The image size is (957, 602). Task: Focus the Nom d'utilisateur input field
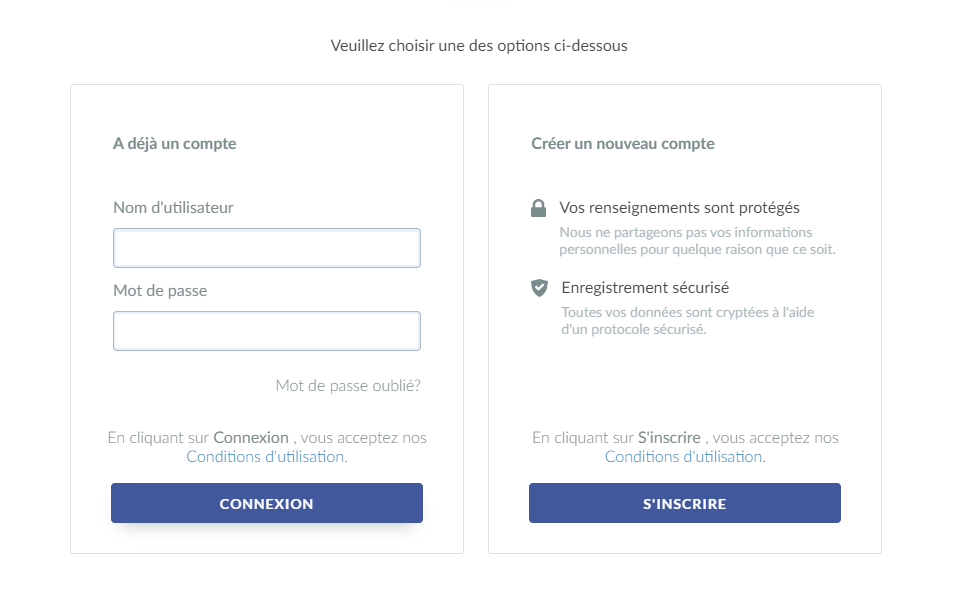coord(267,248)
